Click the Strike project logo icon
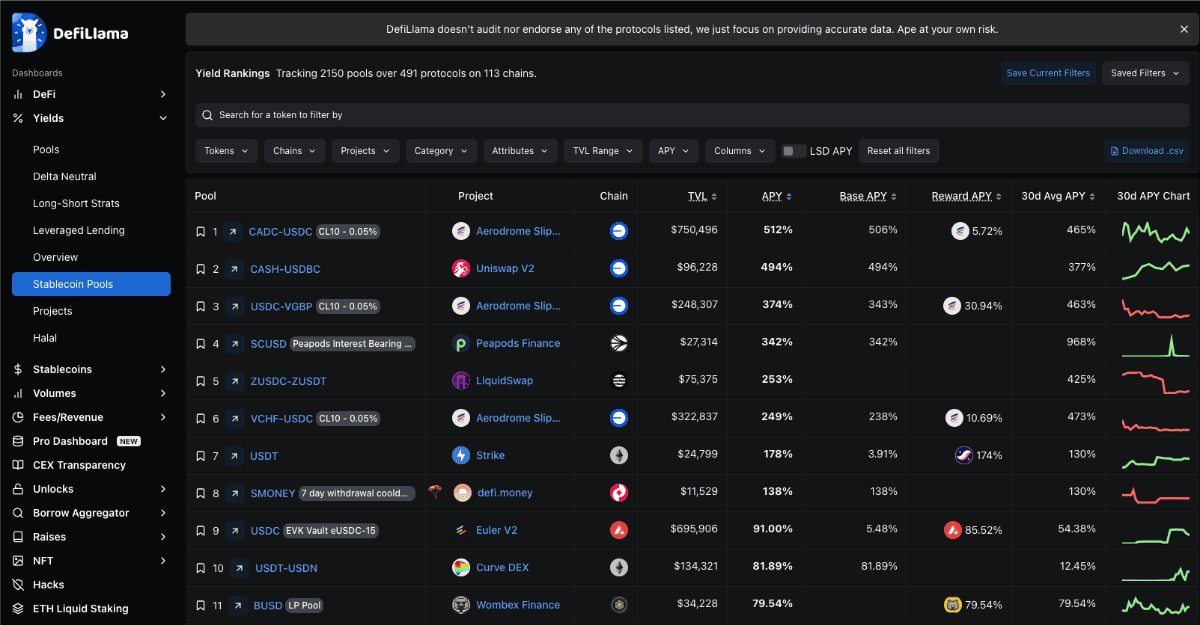 pos(461,456)
